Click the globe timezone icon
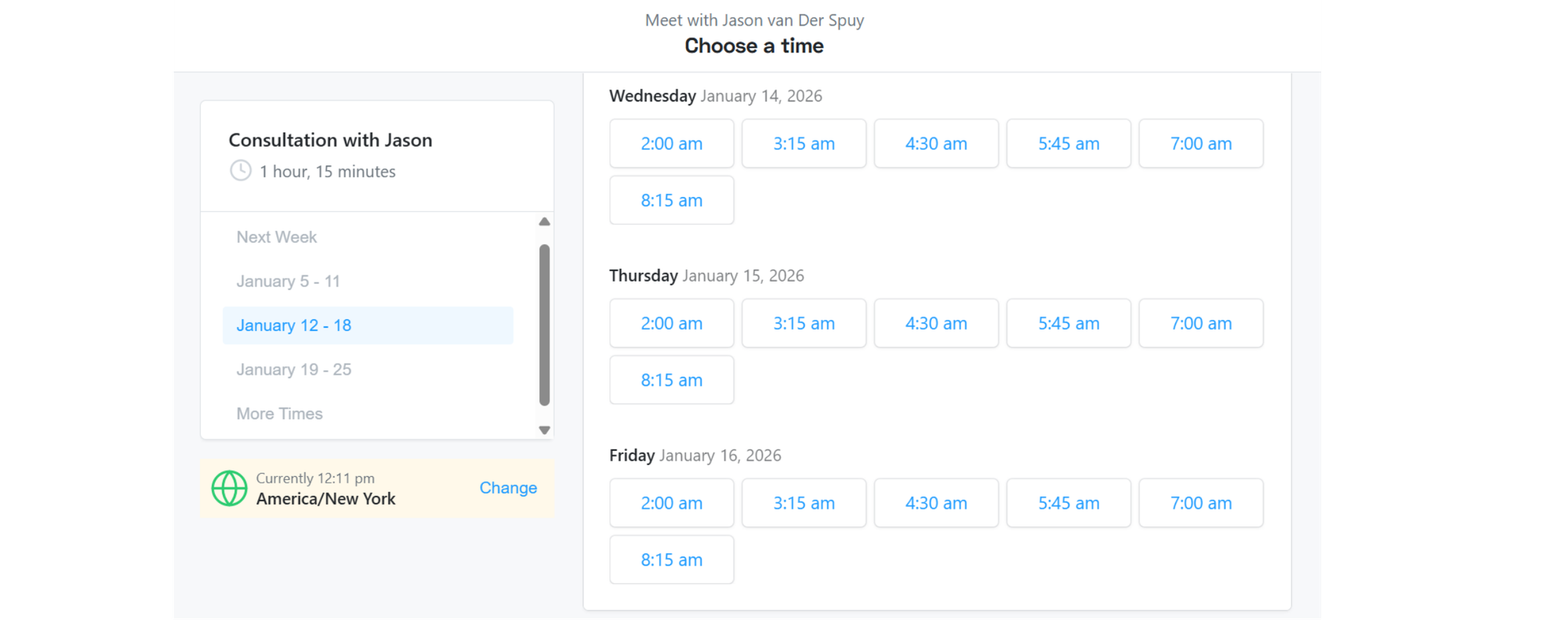Image resolution: width=1568 pixels, height=630 pixels. 230,488
